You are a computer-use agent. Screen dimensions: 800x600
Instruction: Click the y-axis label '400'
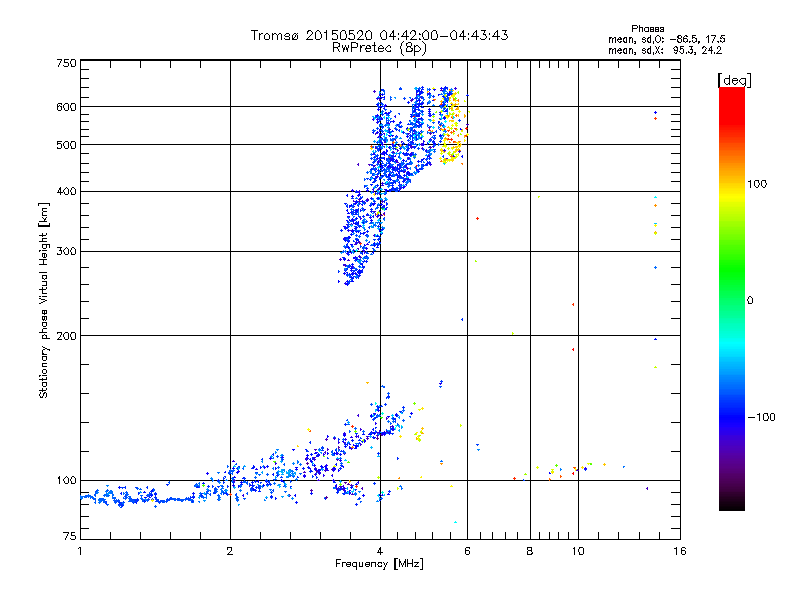67,191
